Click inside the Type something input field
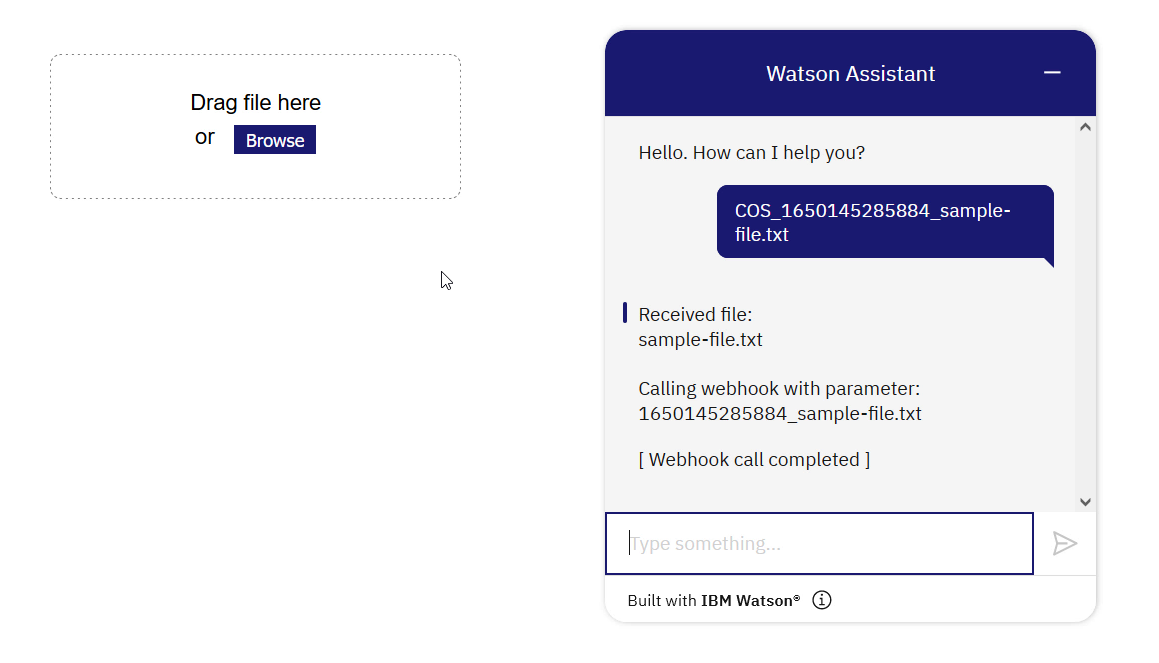The height and width of the screenshot is (663, 1159). coord(818,543)
